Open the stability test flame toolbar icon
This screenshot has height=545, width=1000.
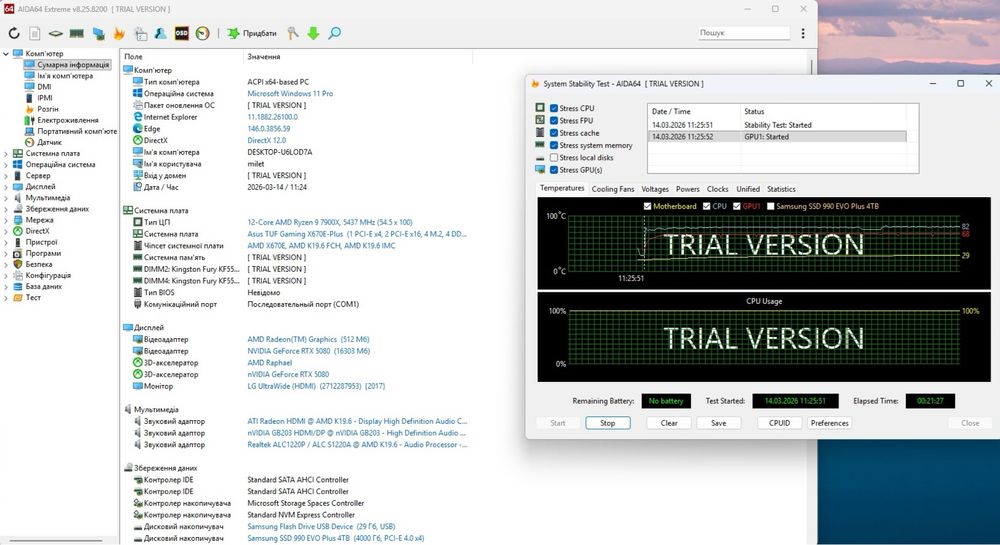click(119, 33)
